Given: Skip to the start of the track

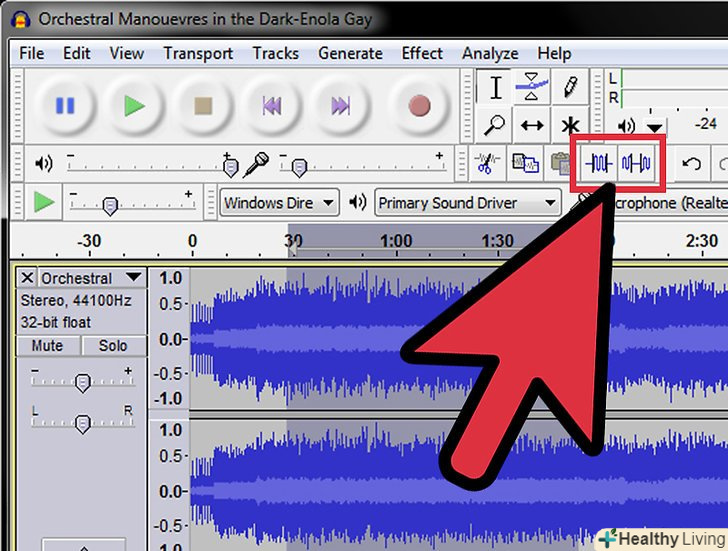Looking at the screenshot, I should pos(272,105).
